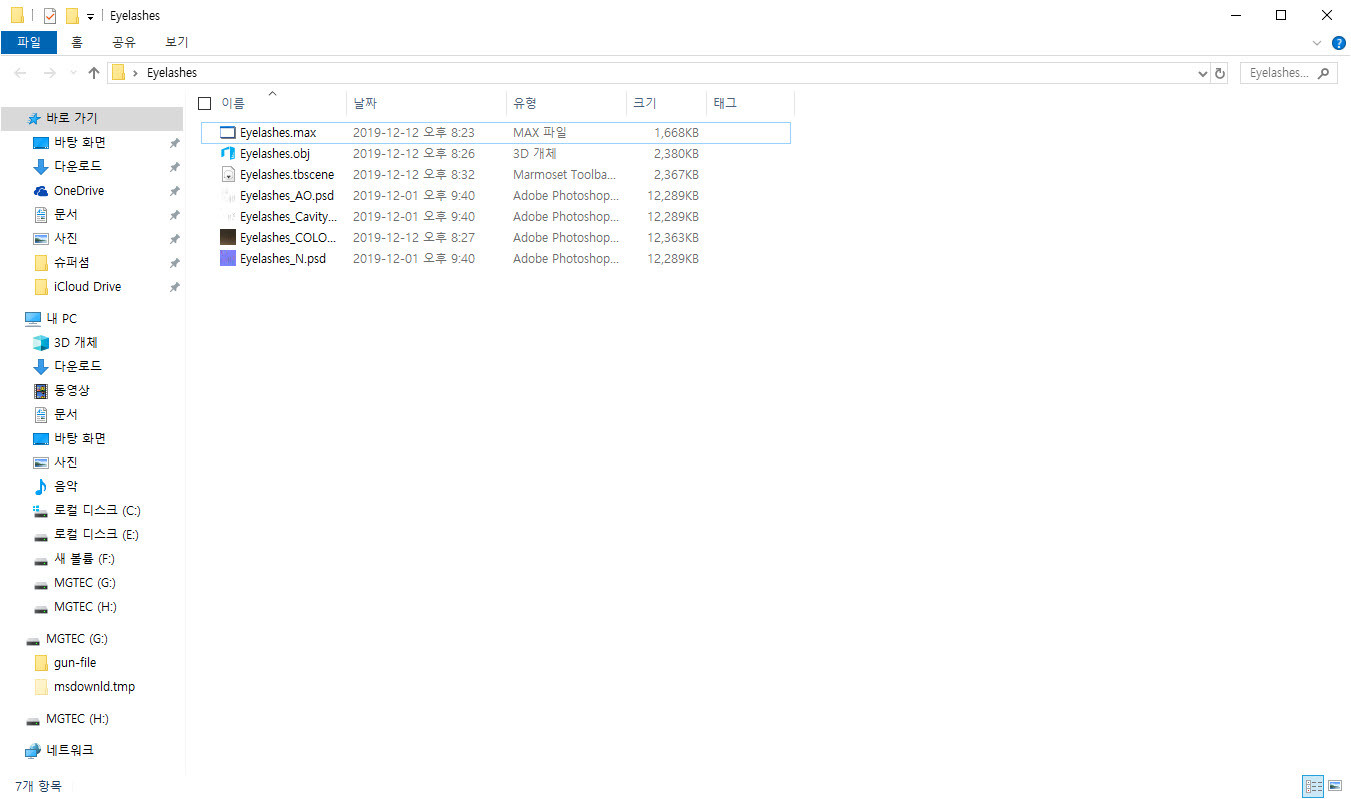Viewport: 1351px width, 799px height.
Task: Click 2019-12-12 오후 8:26 date cell
Action: pos(414,153)
